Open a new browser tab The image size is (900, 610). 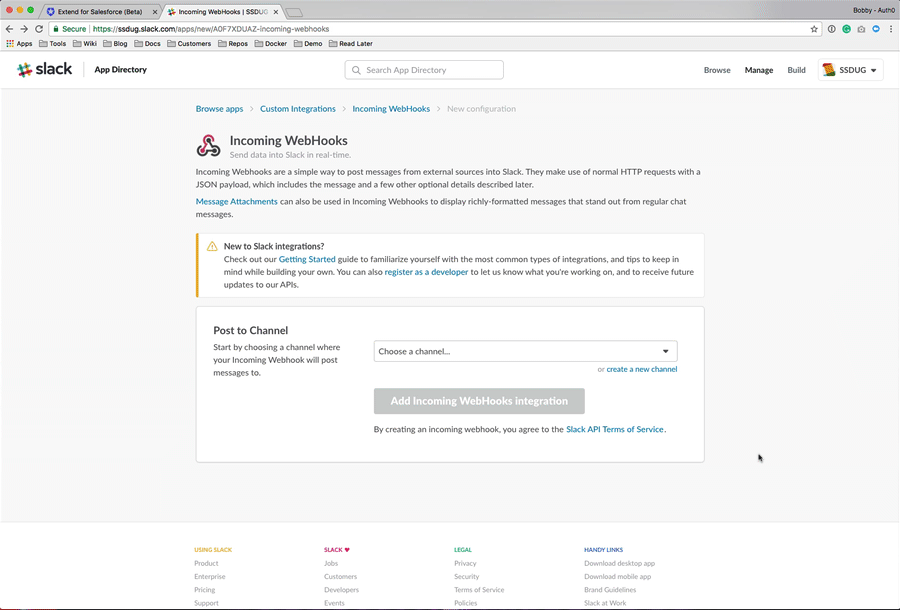294,12
